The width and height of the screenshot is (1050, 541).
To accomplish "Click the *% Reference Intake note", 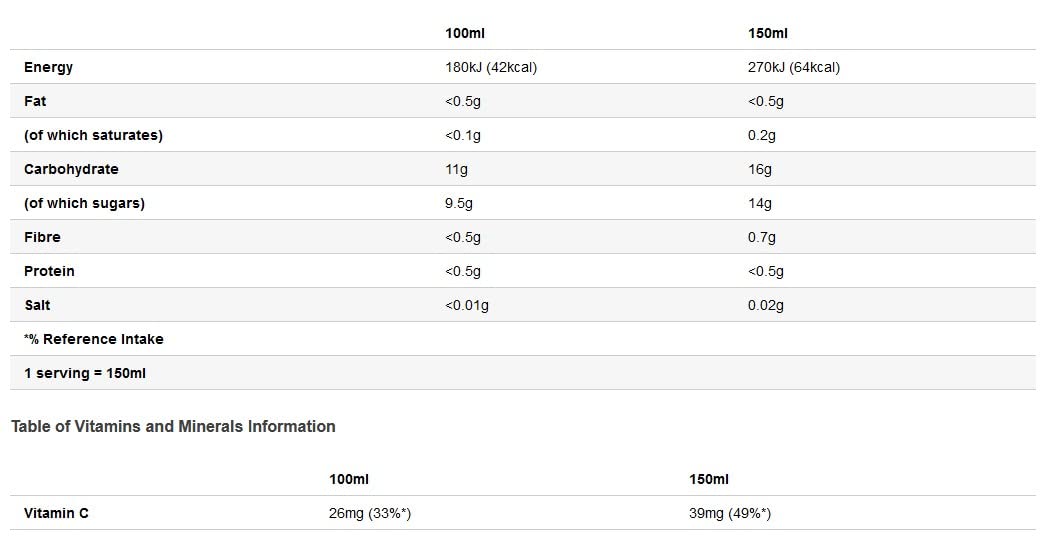I will [x=93, y=339].
